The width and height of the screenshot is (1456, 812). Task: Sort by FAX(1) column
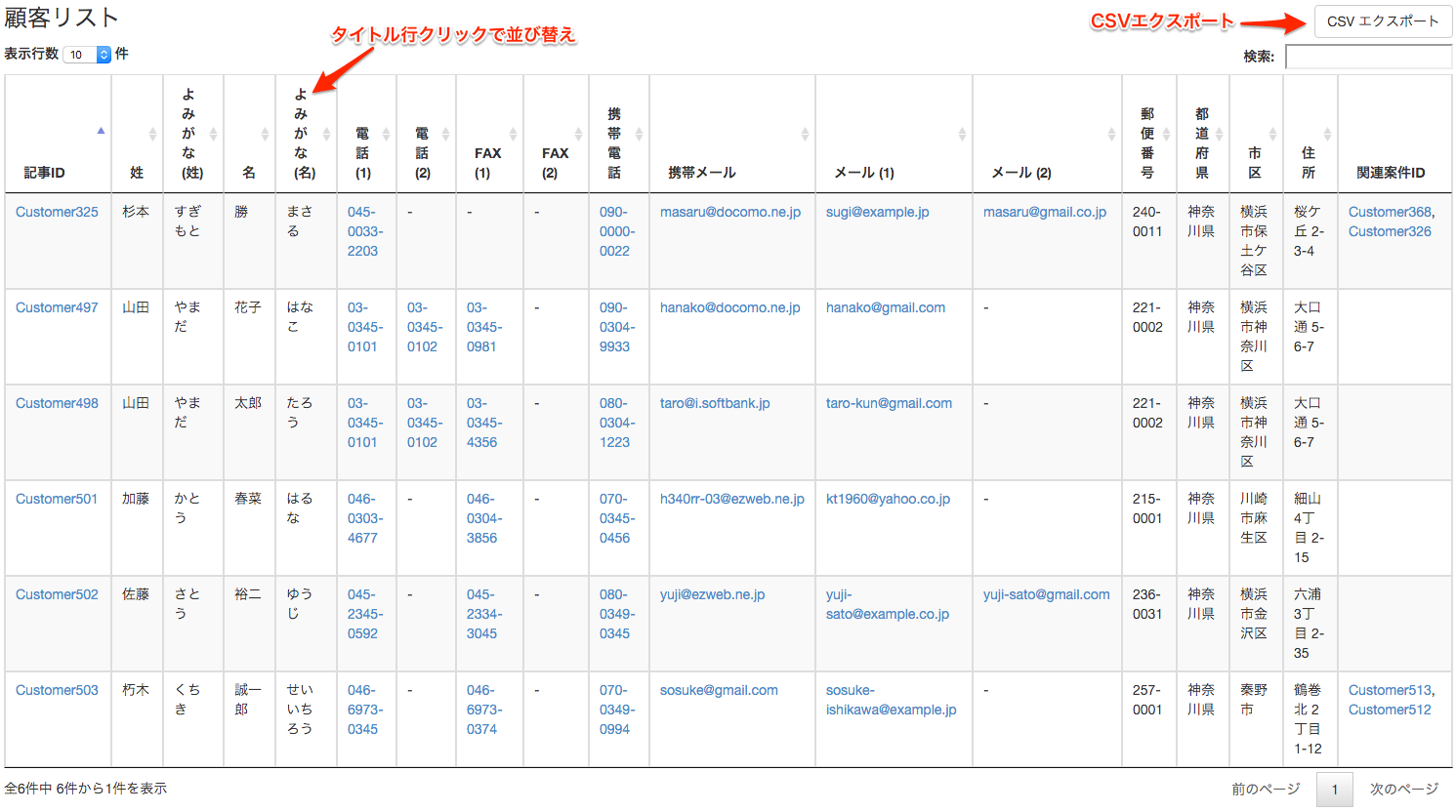(513, 134)
